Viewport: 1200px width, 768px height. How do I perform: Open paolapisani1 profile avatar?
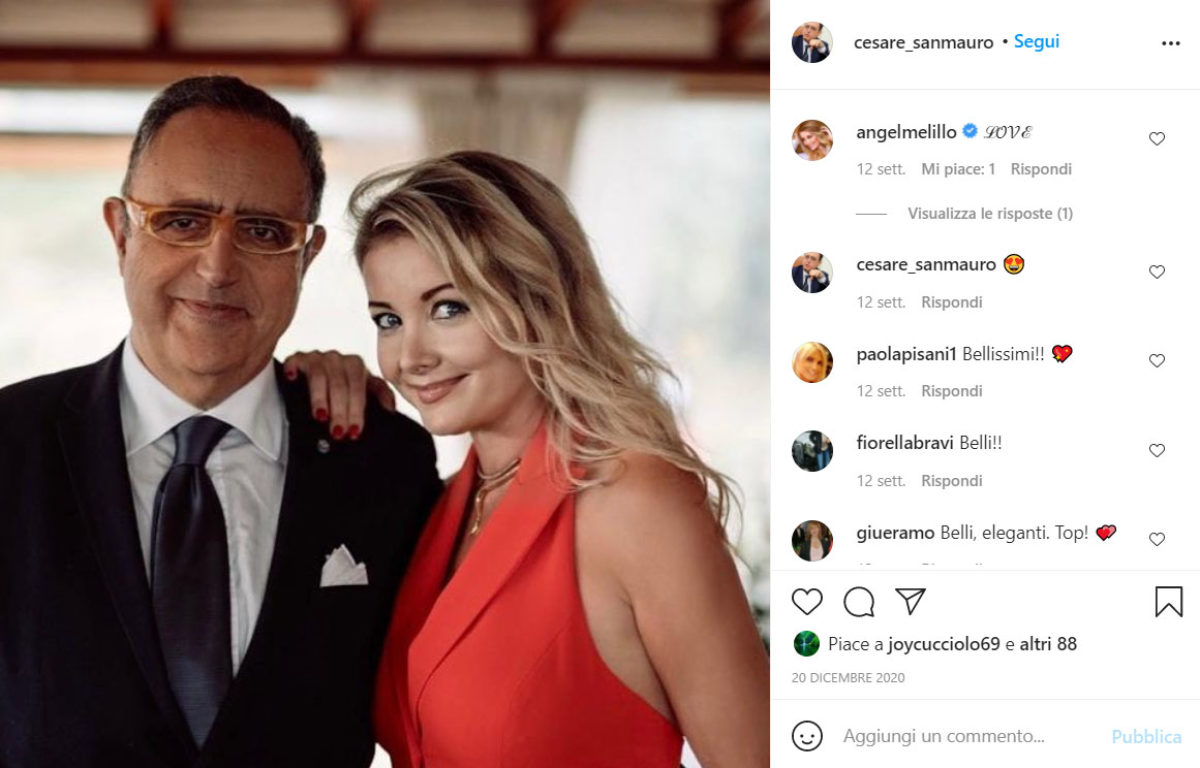click(812, 362)
